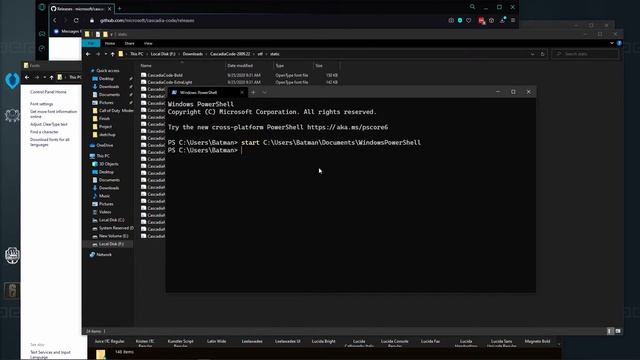Click Explorer up-one-level arrow
This screenshot has width=640, height=360.
tap(113, 54)
